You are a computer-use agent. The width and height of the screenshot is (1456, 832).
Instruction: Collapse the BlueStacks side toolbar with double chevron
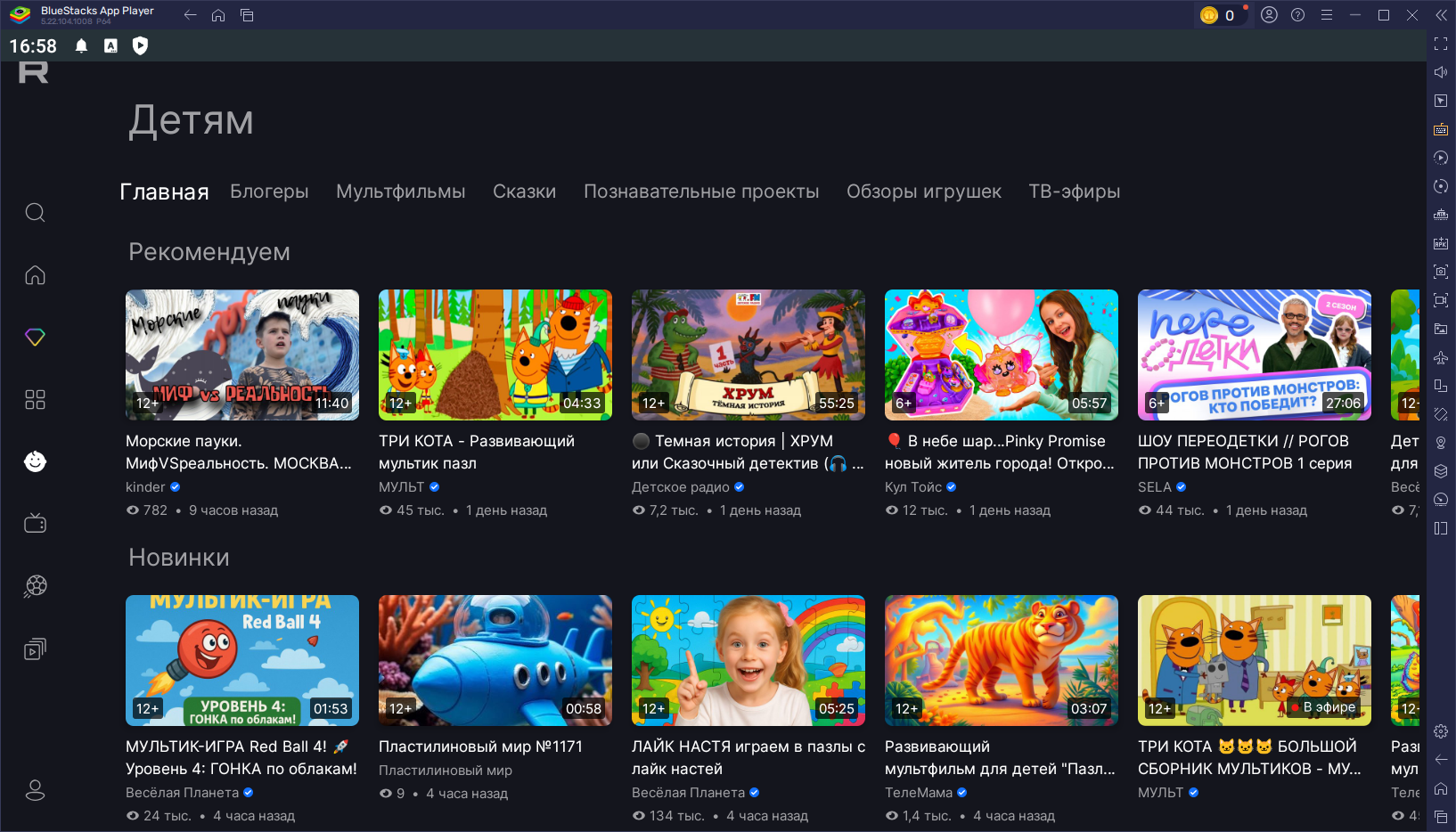click(1441, 15)
